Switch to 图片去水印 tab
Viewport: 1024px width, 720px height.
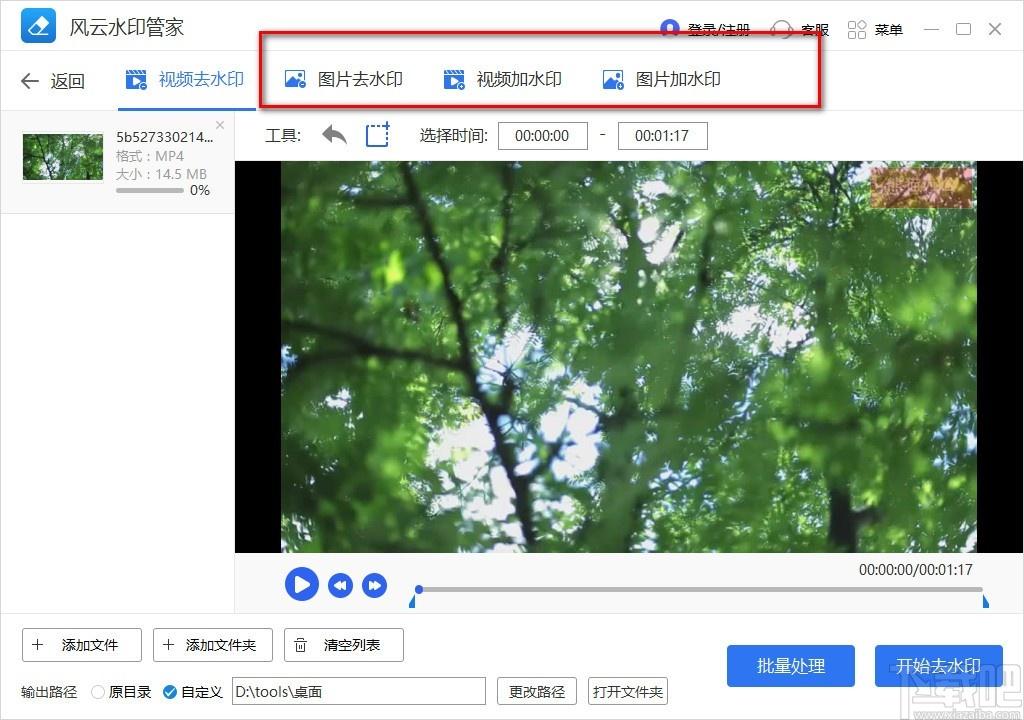pyautogui.click(x=344, y=80)
